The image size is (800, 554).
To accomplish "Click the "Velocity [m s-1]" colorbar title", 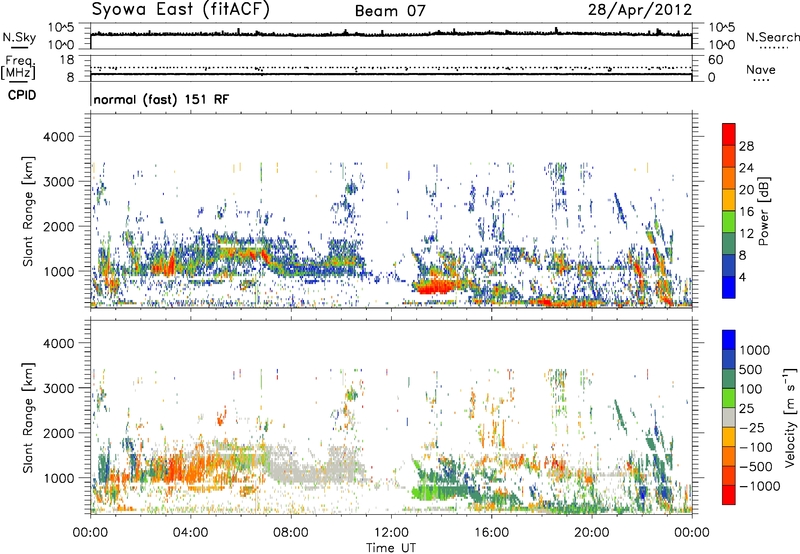I will coord(791,418).
